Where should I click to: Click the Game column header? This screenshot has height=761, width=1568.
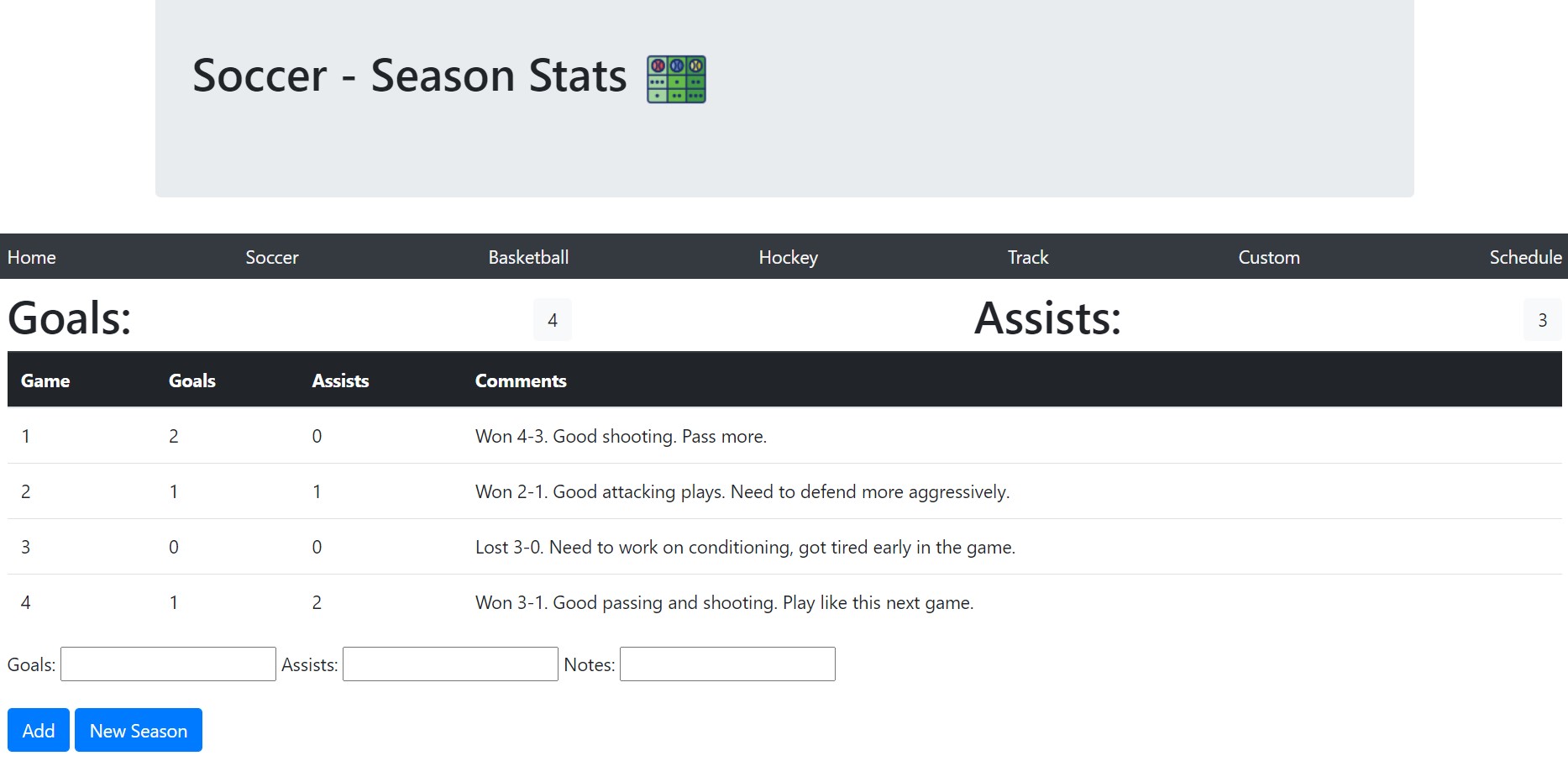[x=45, y=380]
